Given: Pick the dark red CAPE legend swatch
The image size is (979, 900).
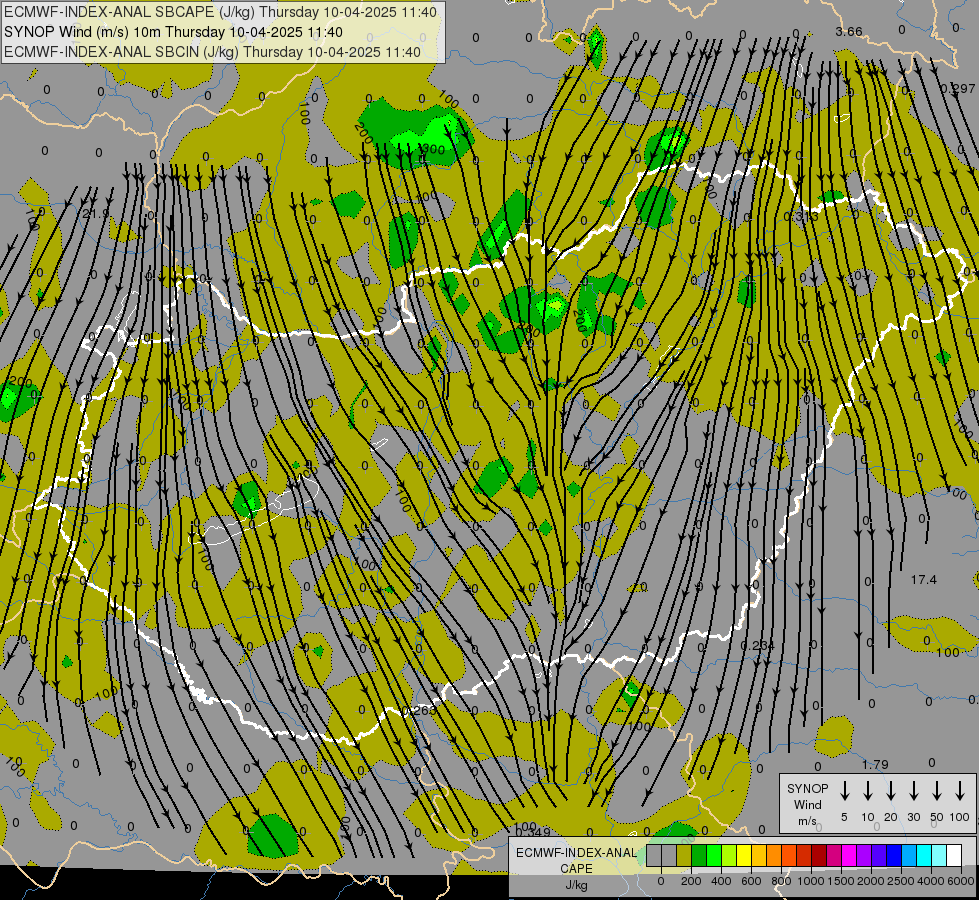Looking at the screenshot, I should tap(819, 855).
